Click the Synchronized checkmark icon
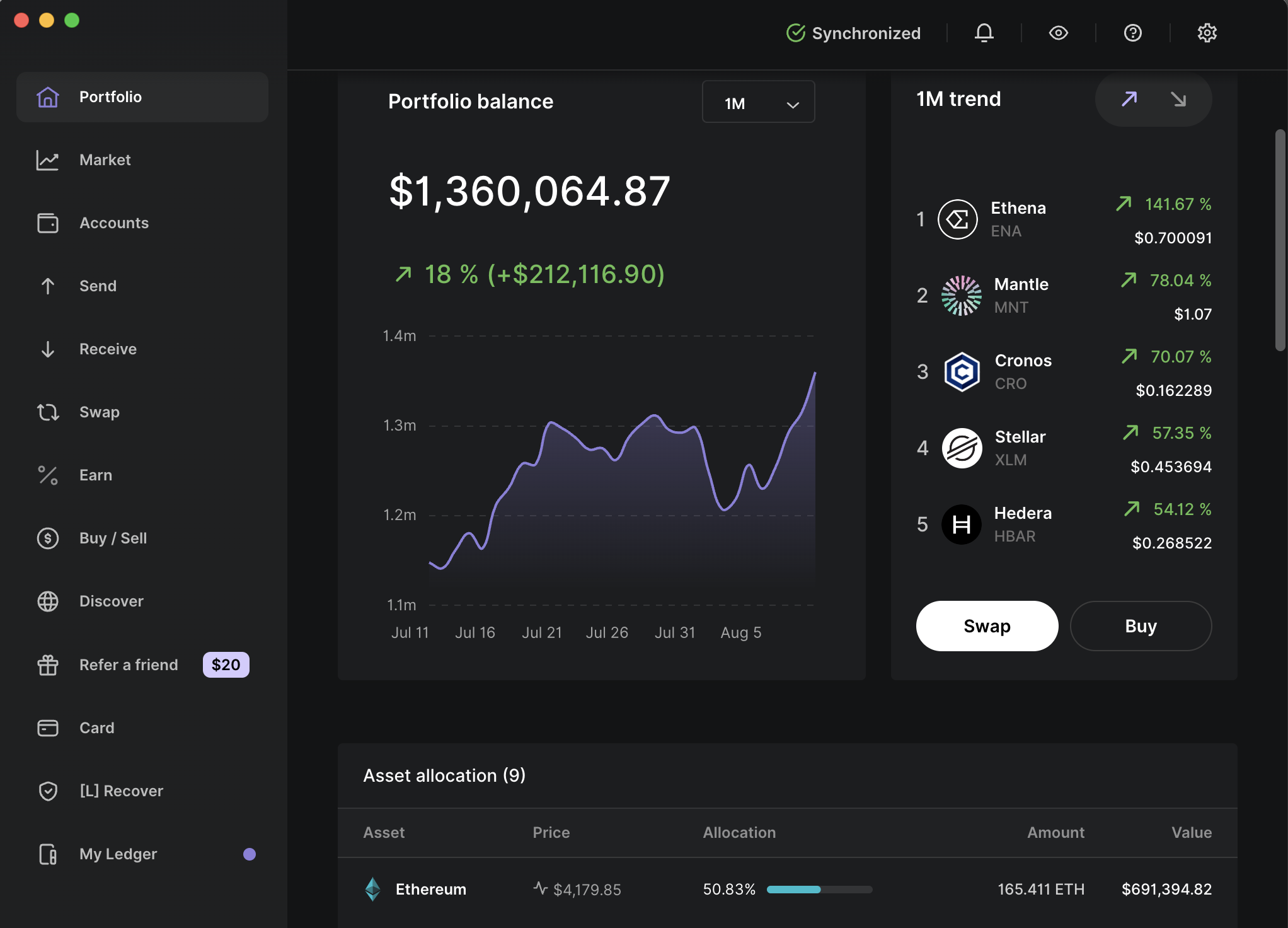The height and width of the screenshot is (928, 1288). [x=796, y=33]
